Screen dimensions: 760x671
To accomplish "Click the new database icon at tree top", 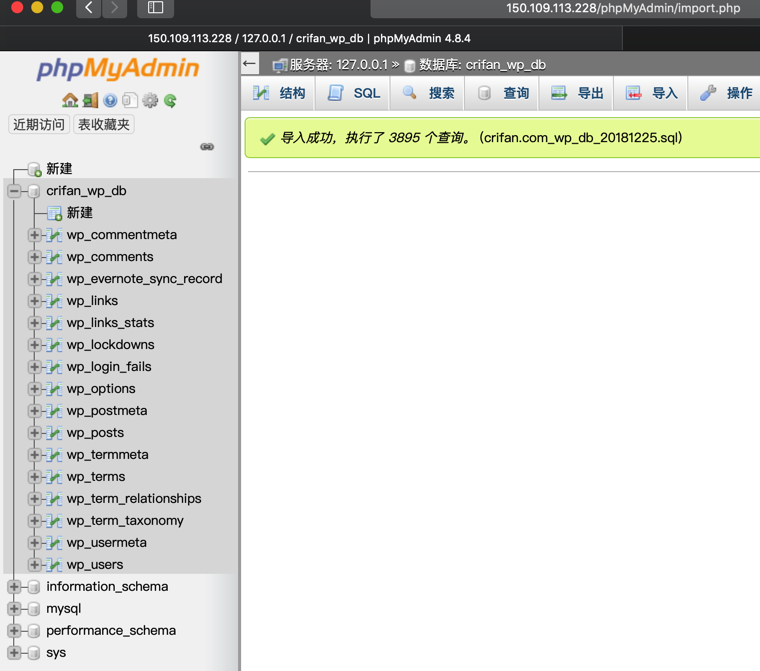I will click(34, 169).
